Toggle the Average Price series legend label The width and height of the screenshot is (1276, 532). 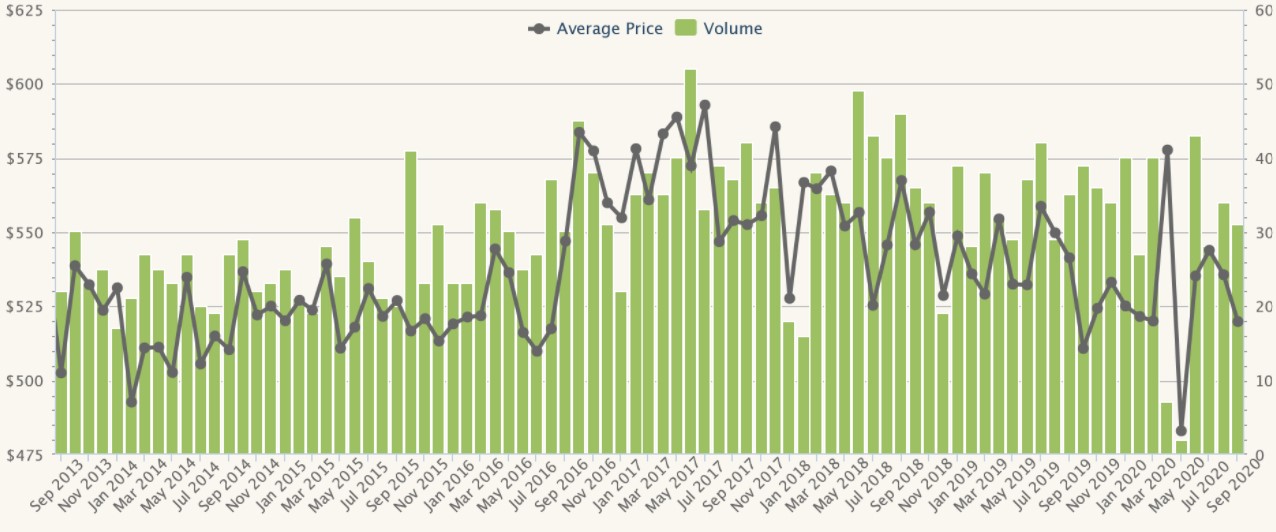pyautogui.click(x=609, y=29)
